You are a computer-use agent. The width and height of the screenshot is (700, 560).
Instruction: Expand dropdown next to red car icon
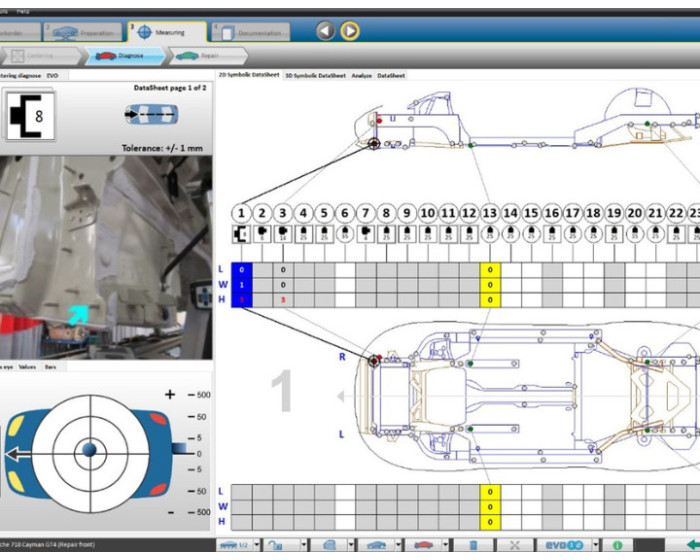(x=445, y=545)
